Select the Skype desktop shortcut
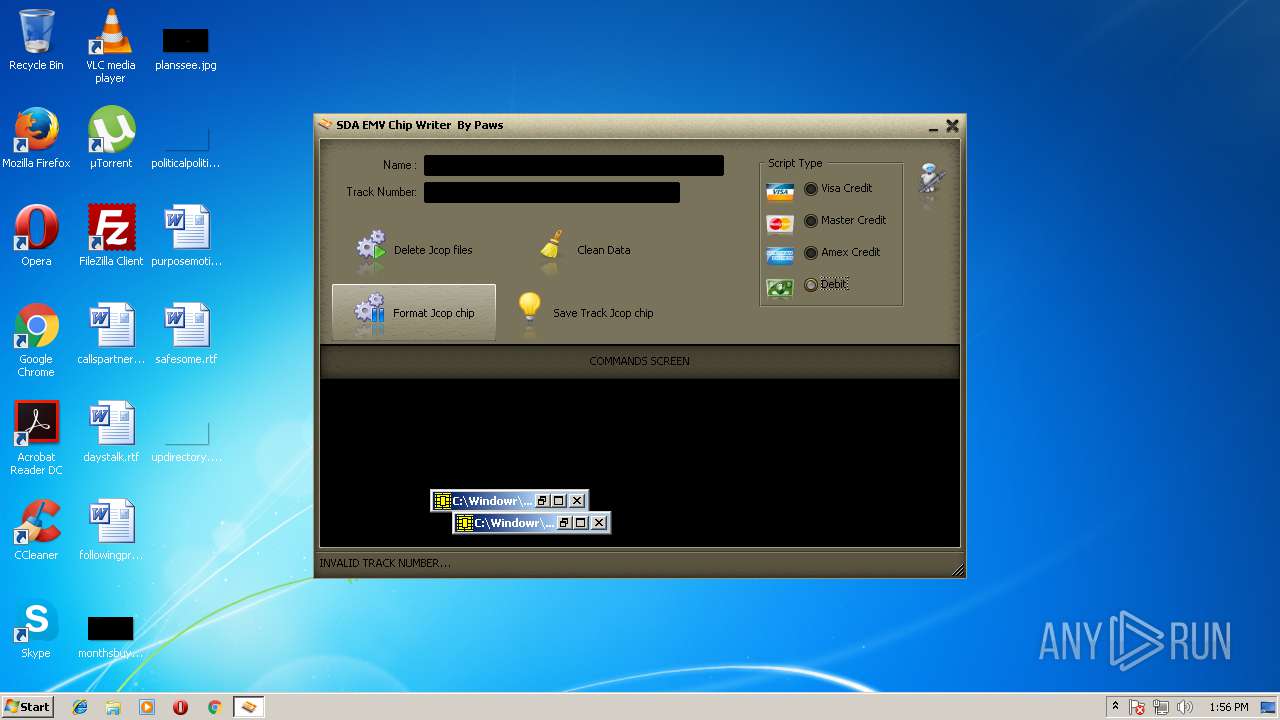This screenshot has height=720, width=1280. (36, 628)
